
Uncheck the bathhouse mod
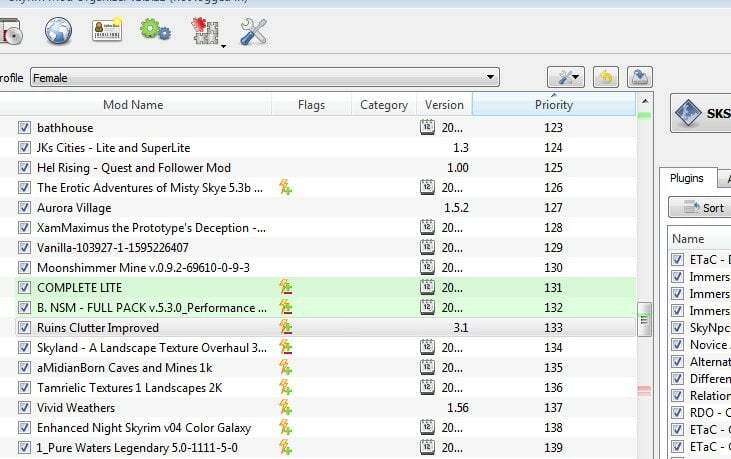coord(24,128)
